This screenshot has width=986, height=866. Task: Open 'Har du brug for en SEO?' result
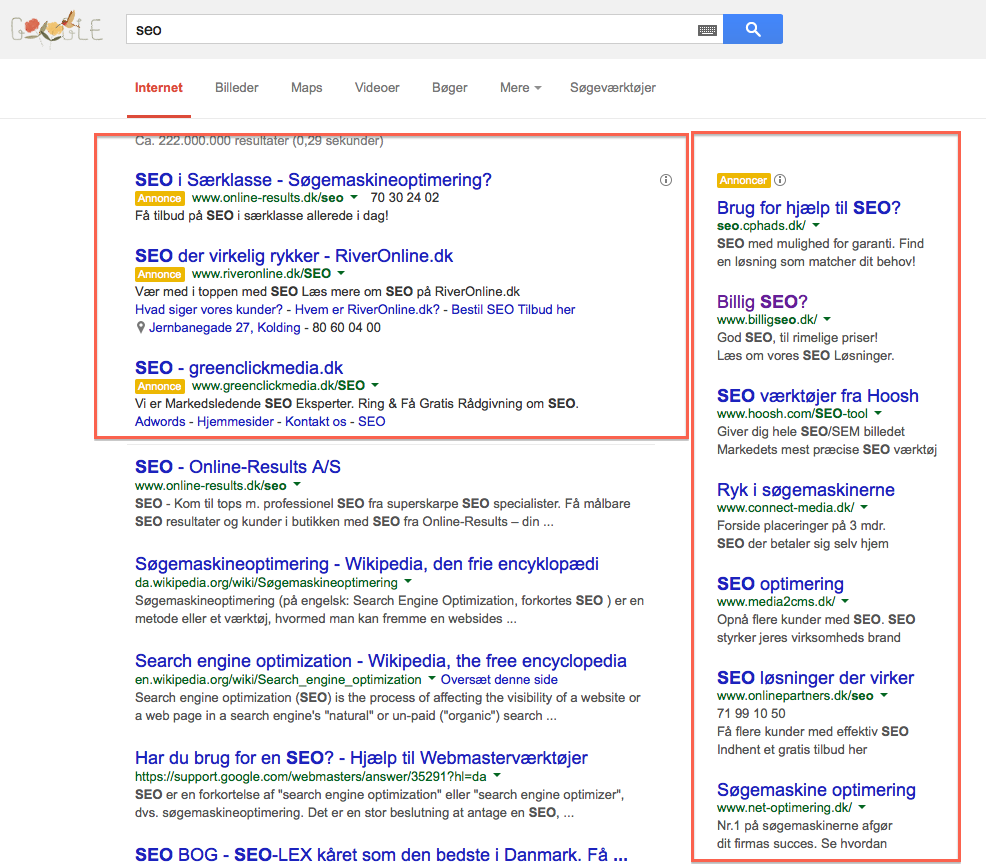pos(361,758)
